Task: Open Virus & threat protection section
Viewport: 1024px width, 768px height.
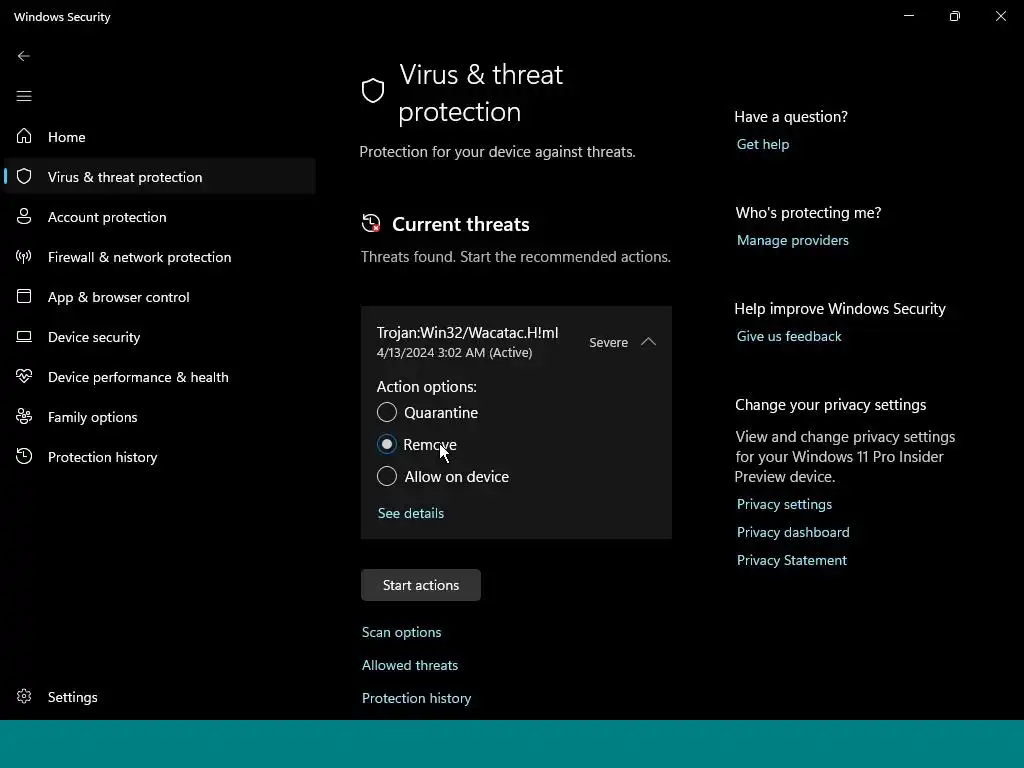Action: click(160, 176)
